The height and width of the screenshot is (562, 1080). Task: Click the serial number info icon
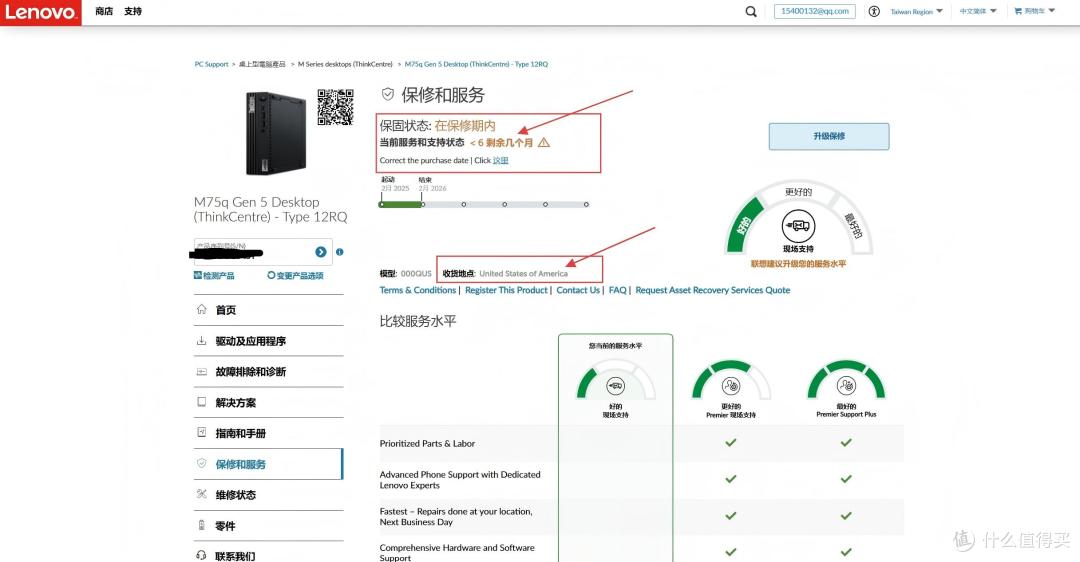click(340, 252)
